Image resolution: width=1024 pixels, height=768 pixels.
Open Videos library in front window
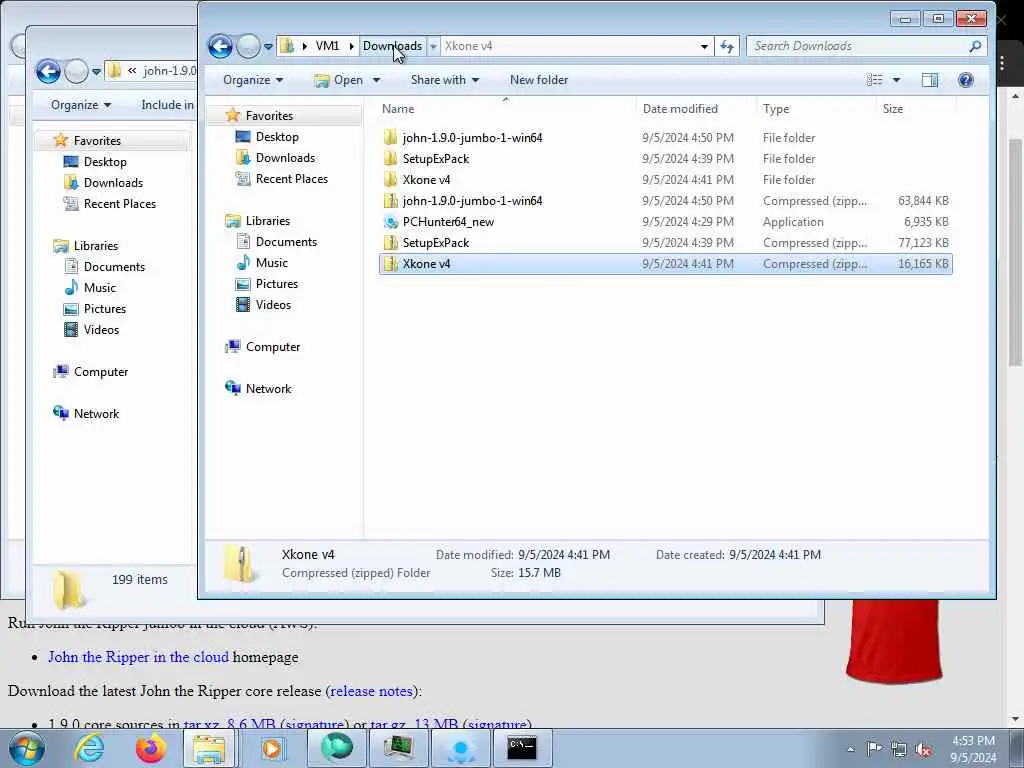[x=273, y=304]
